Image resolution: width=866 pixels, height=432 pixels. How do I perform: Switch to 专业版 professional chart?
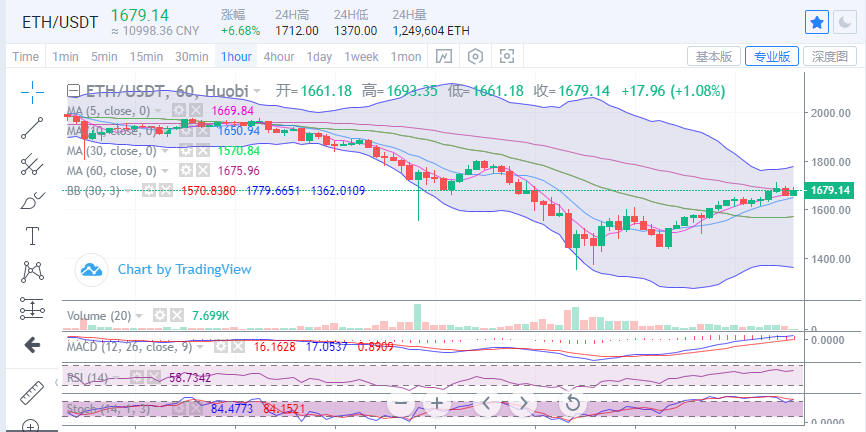pos(772,56)
